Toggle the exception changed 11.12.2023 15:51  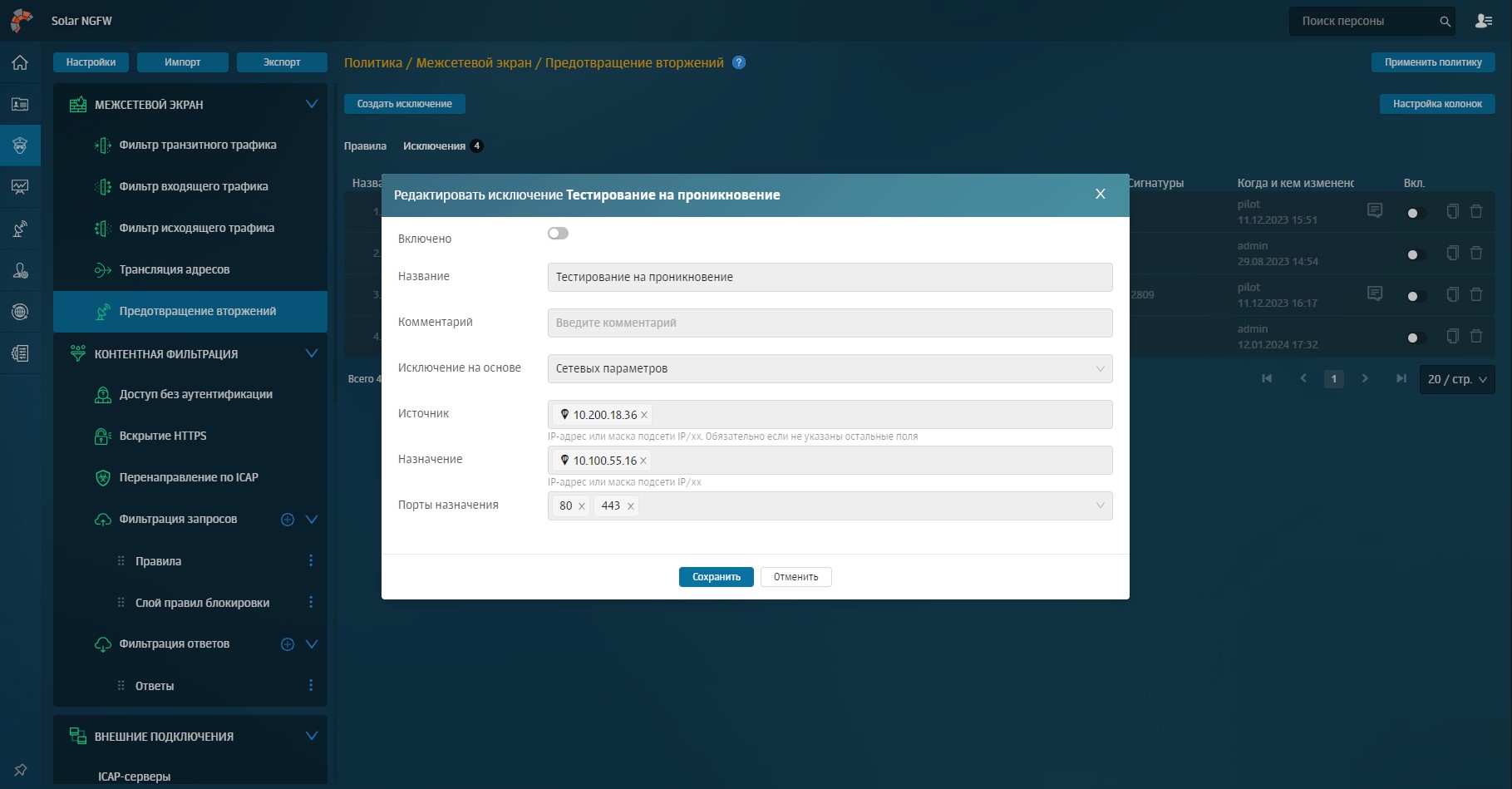coord(1416,213)
